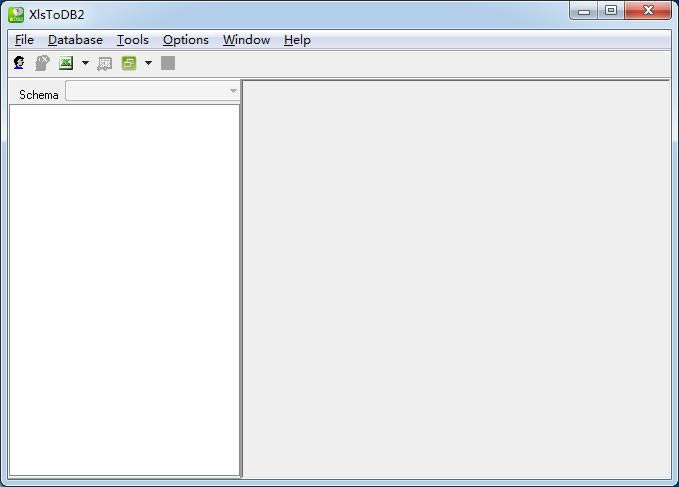Click the gray stop square icon
Screen dimensions: 679x487
tap(168, 63)
